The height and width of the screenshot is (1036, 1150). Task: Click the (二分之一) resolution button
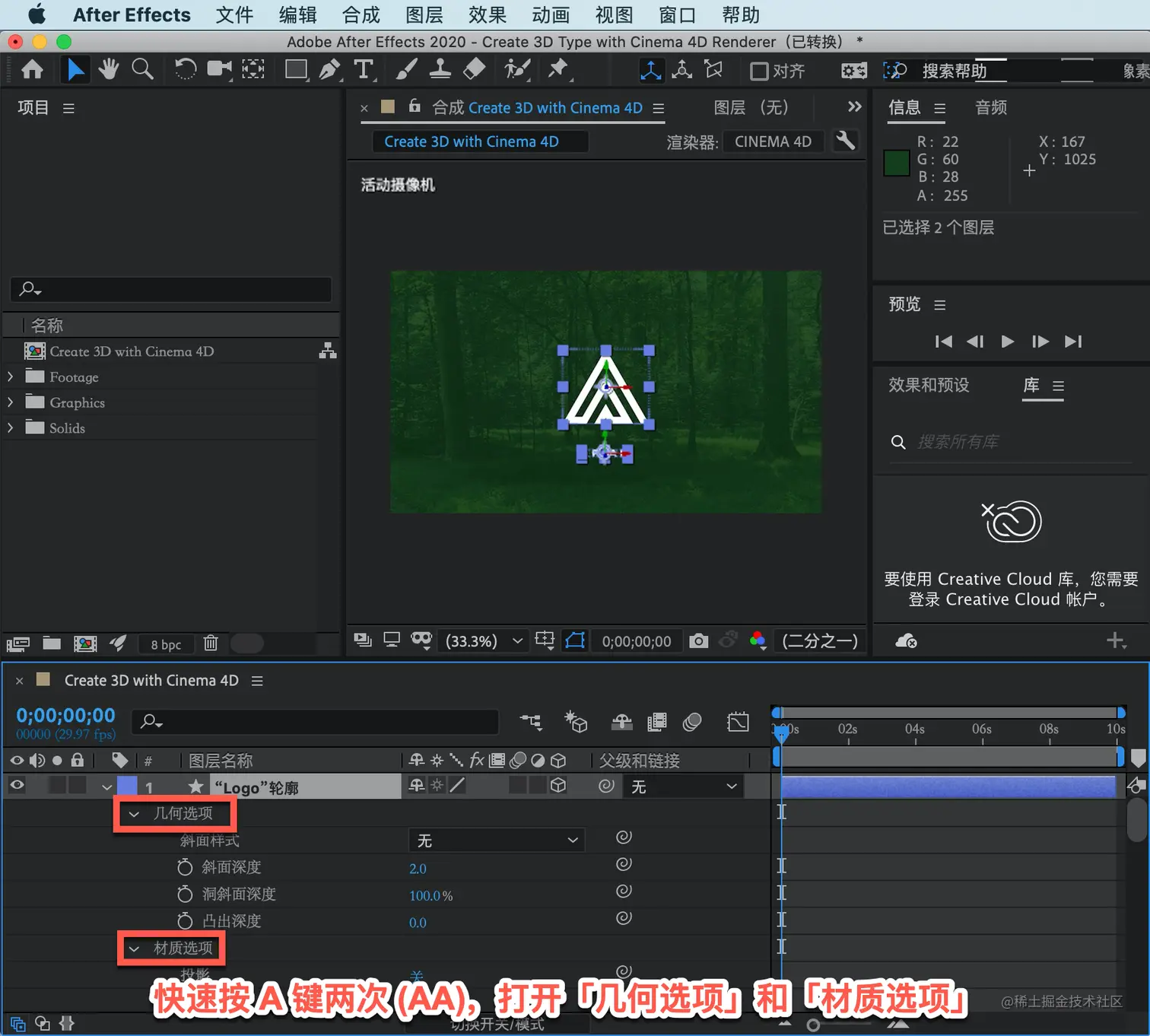coord(820,641)
